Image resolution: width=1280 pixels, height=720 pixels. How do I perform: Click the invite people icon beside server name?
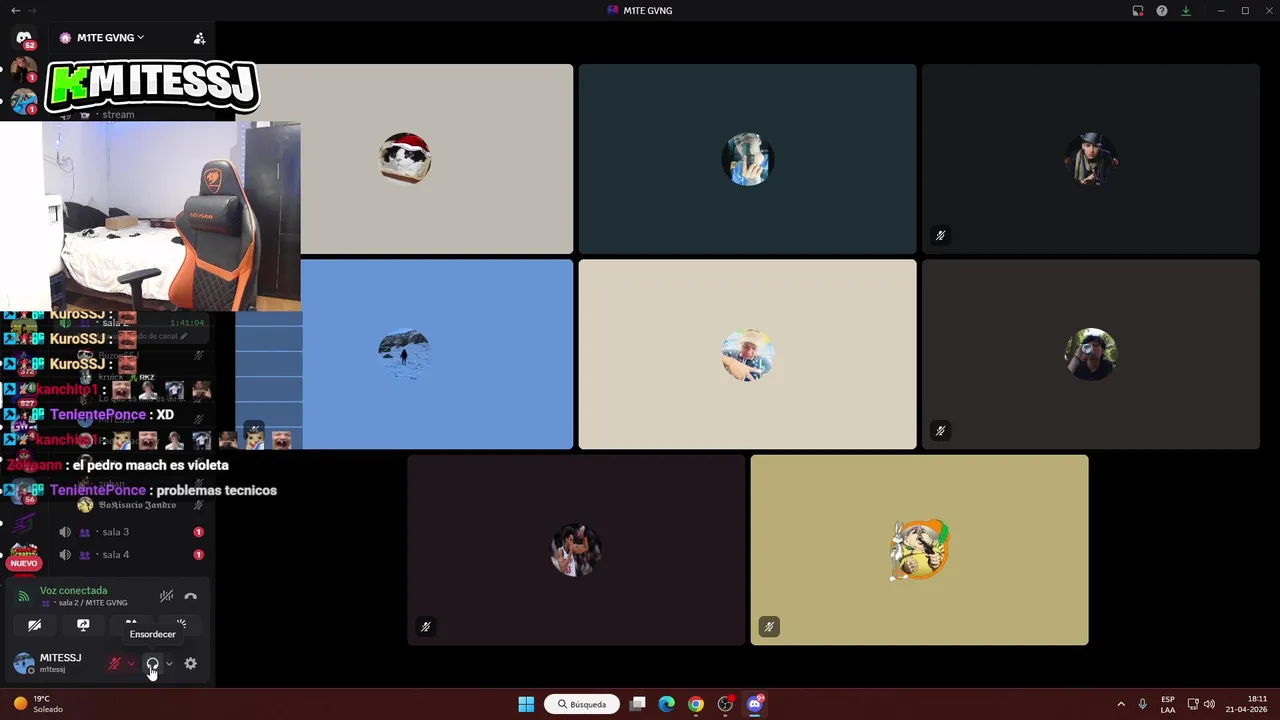tap(199, 38)
